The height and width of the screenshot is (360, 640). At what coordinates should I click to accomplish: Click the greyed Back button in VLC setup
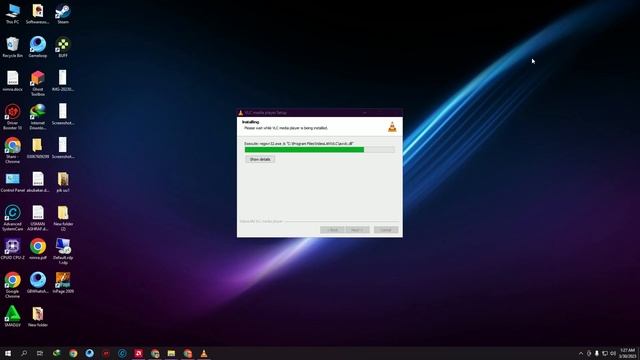[332, 230]
